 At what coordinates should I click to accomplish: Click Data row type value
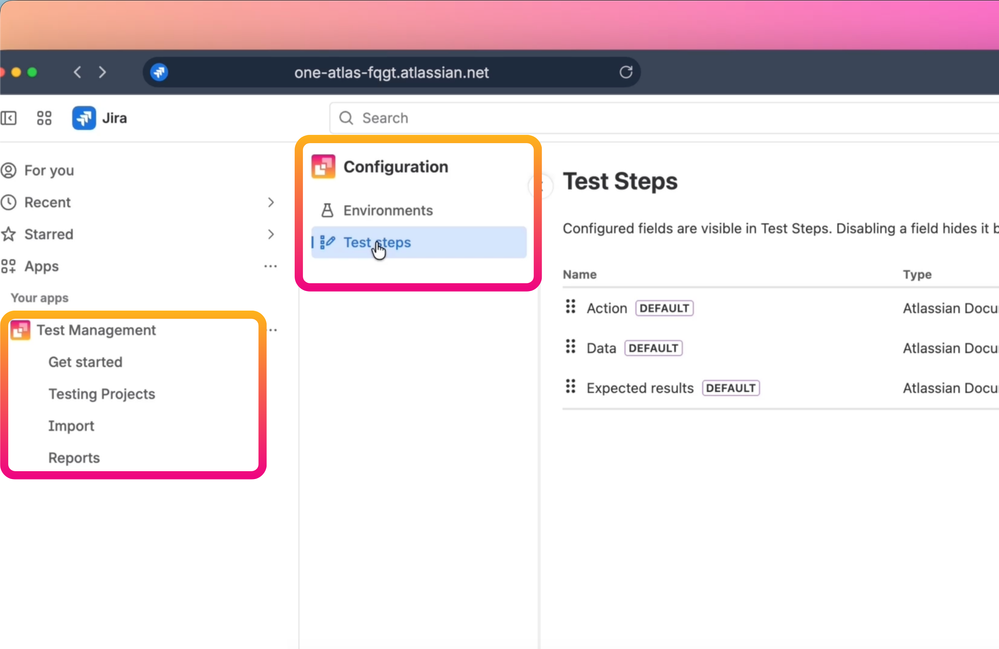pyautogui.click(x=951, y=348)
